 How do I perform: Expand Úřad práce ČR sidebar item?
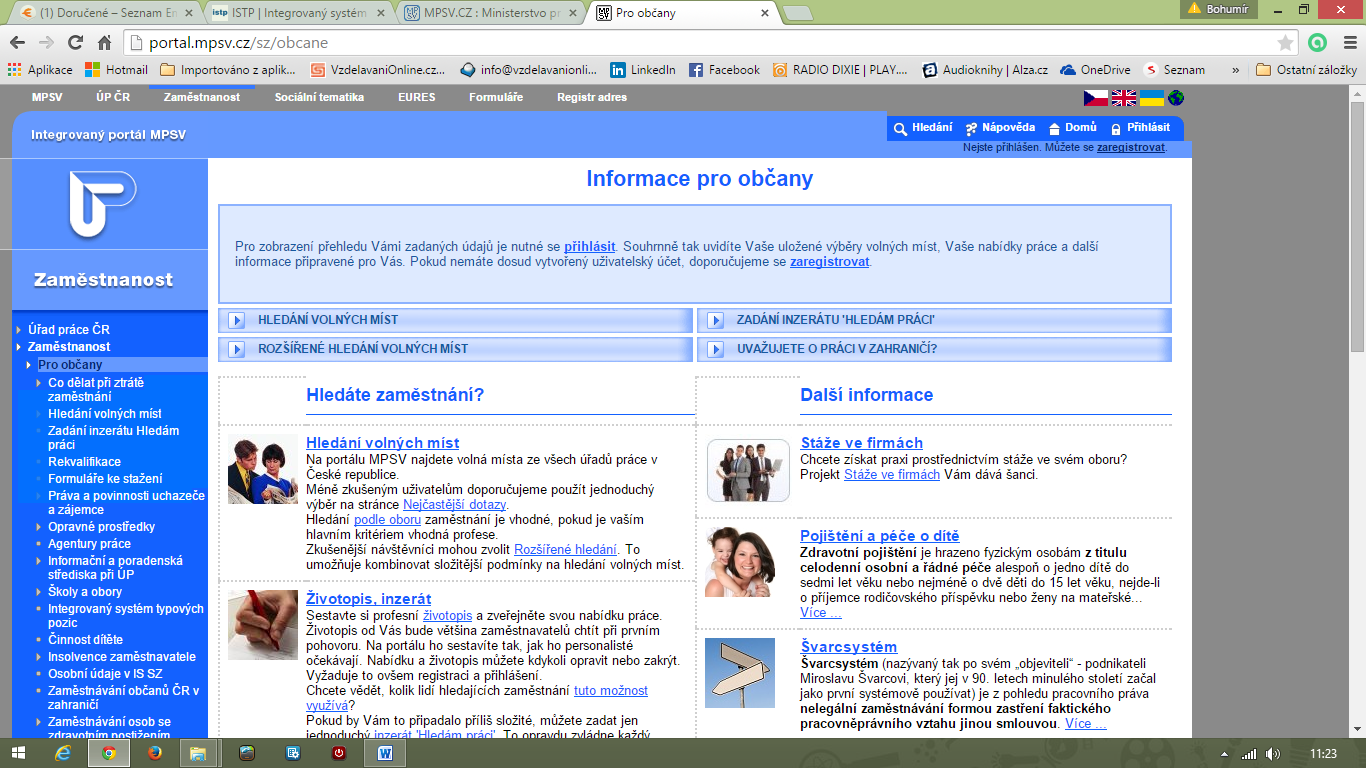click(x=69, y=330)
